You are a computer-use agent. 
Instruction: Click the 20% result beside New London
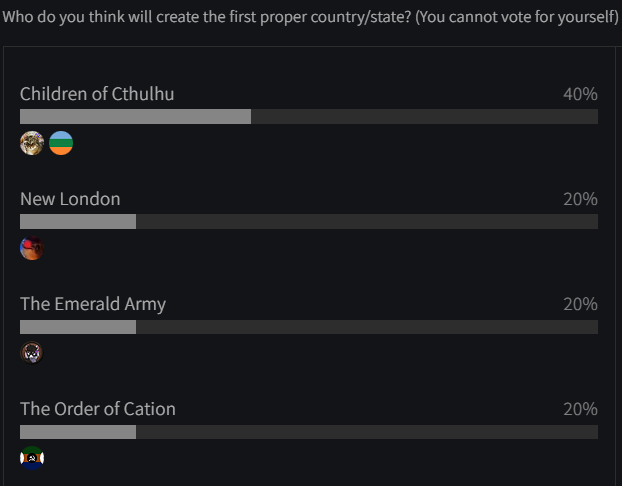coord(580,199)
